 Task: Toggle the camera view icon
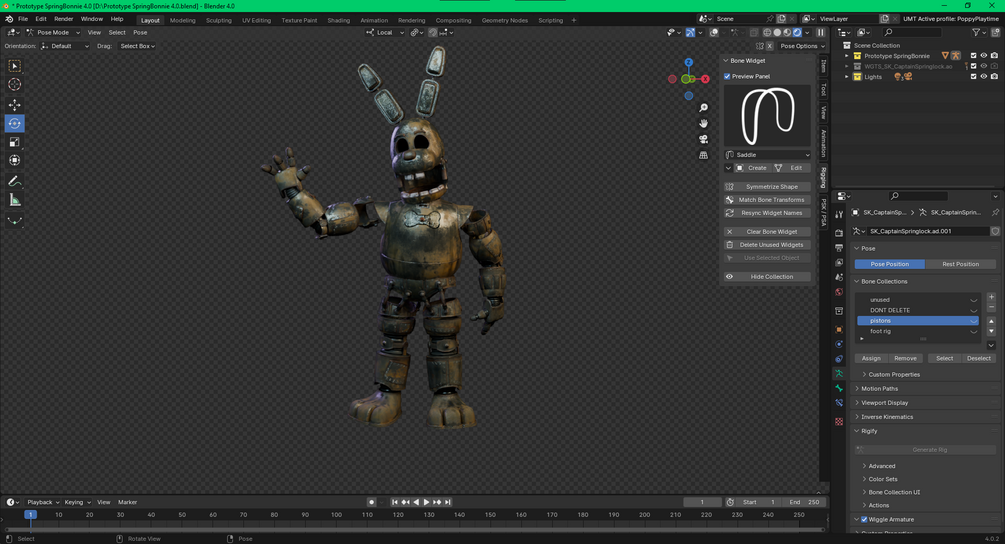pos(703,139)
